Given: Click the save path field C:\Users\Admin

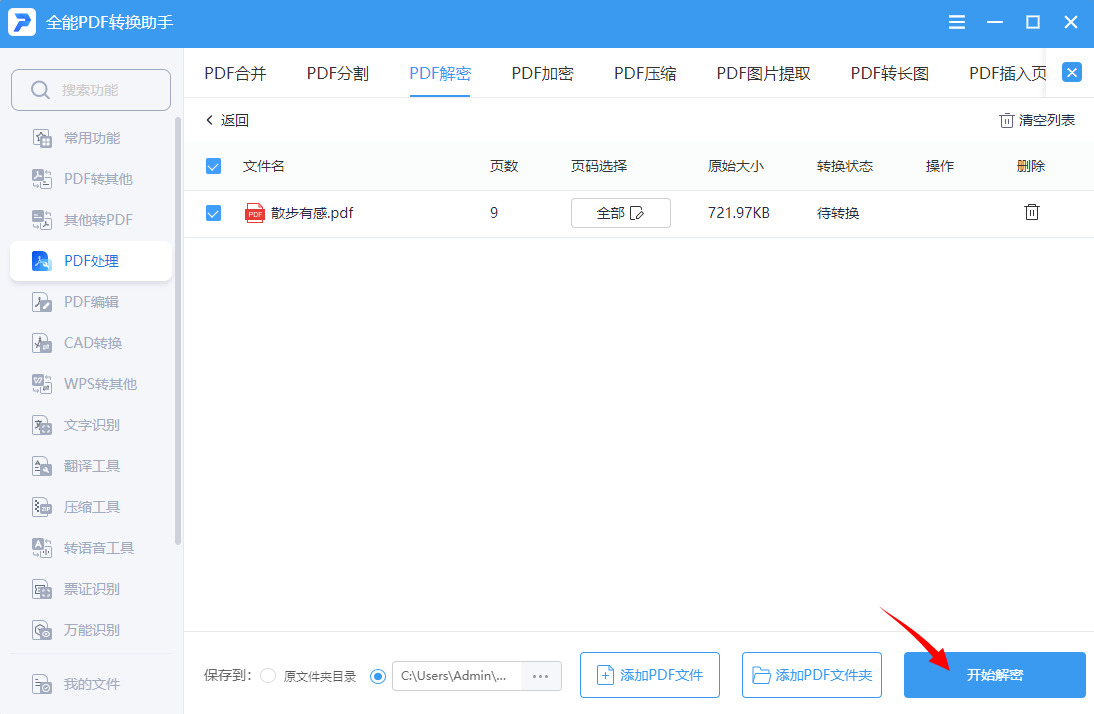Looking at the screenshot, I should pos(457,676).
